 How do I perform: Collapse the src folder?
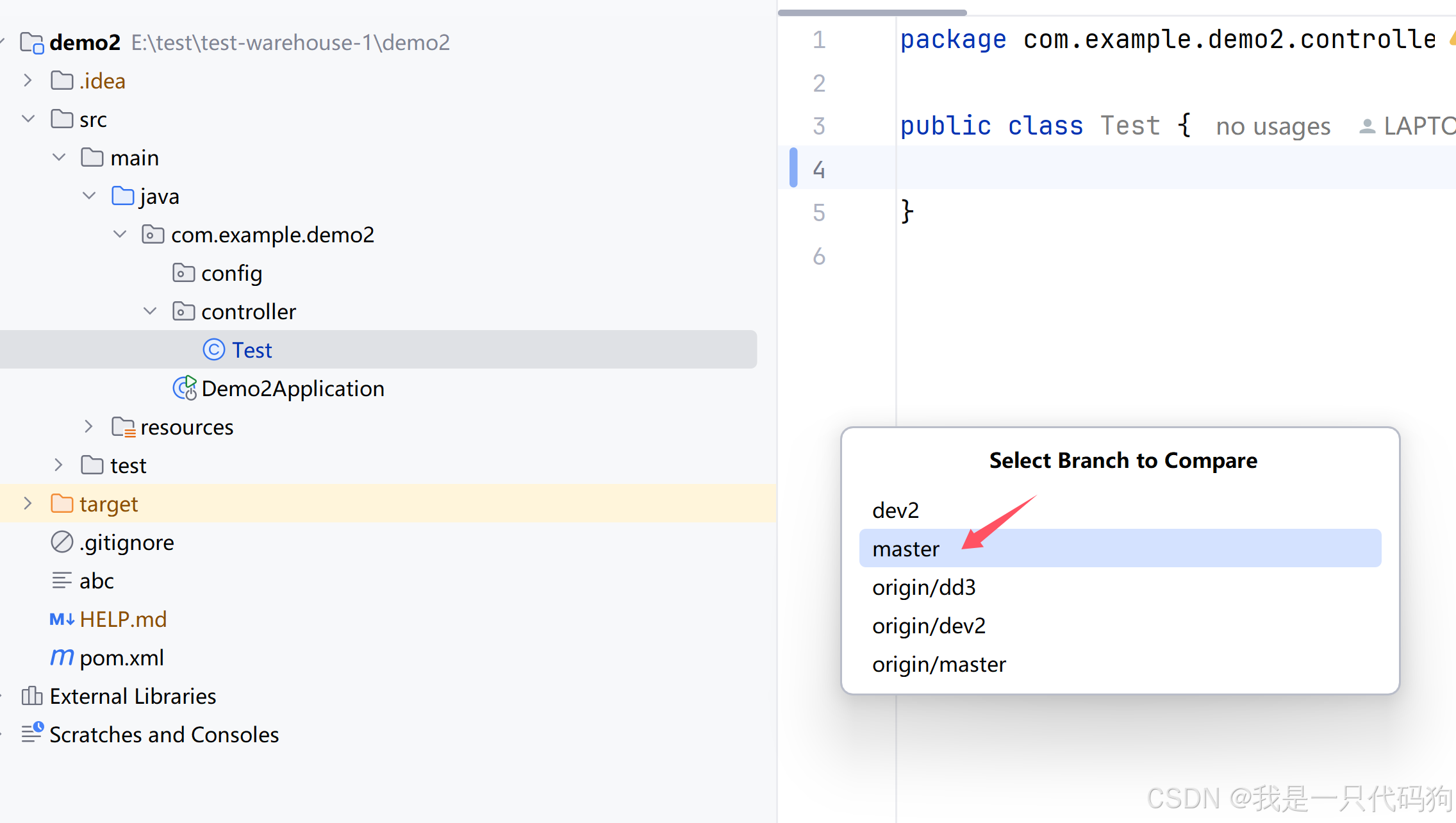coord(28,119)
